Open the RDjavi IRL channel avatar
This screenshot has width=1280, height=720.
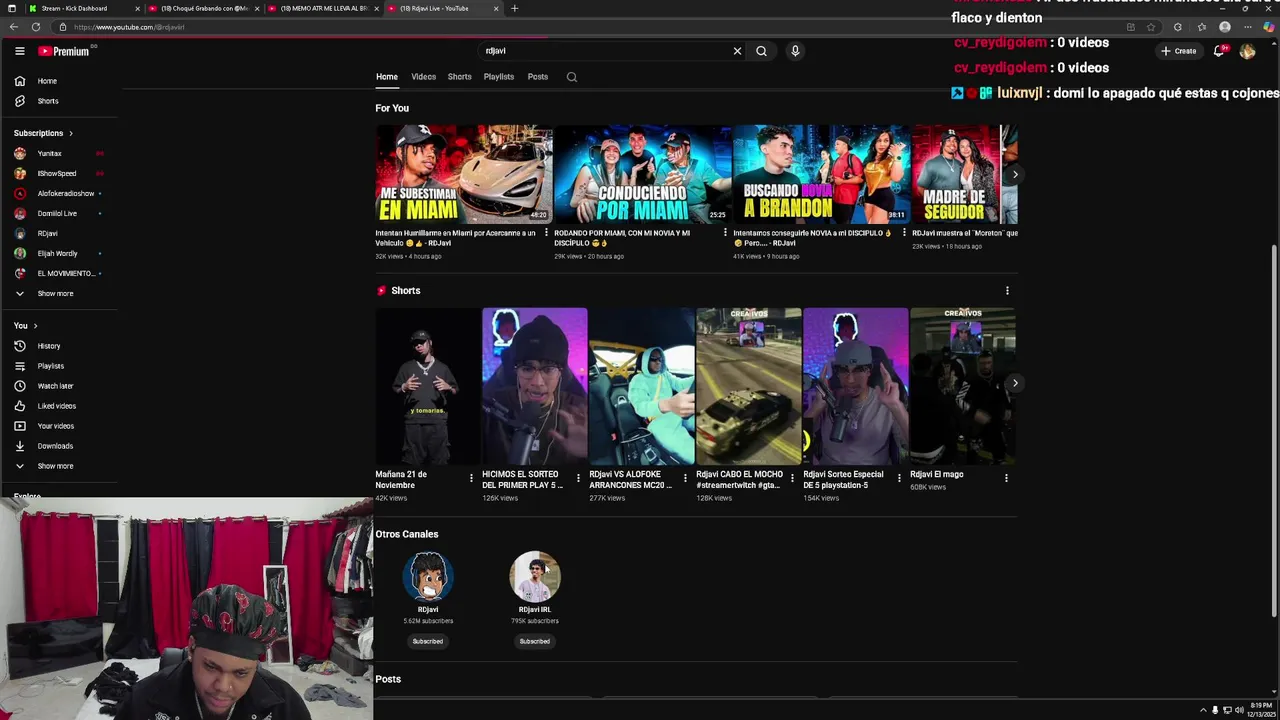click(x=535, y=576)
